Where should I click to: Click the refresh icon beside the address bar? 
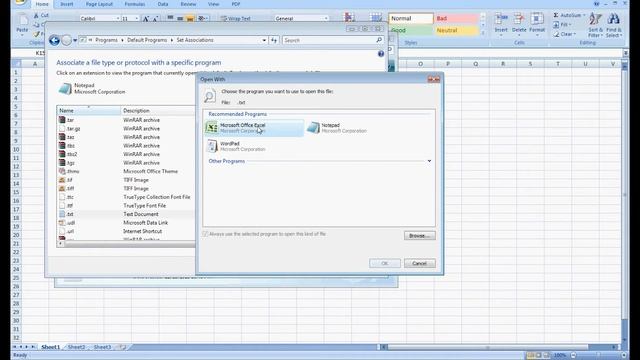coord(274,40)
